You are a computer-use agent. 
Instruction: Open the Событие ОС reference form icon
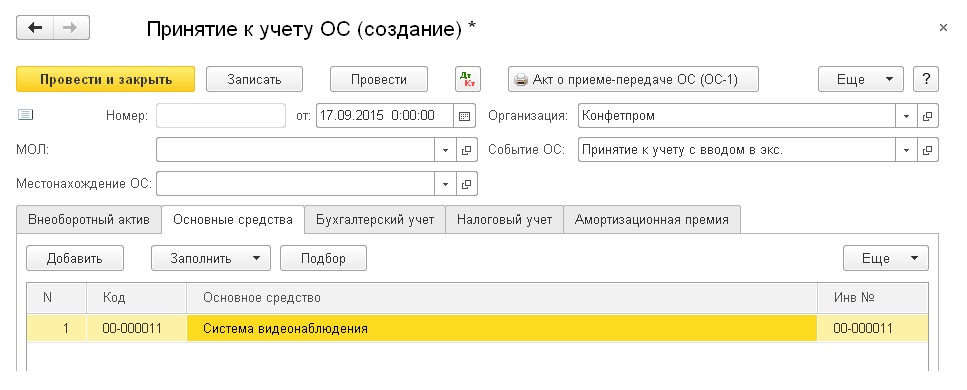(927, 150)
